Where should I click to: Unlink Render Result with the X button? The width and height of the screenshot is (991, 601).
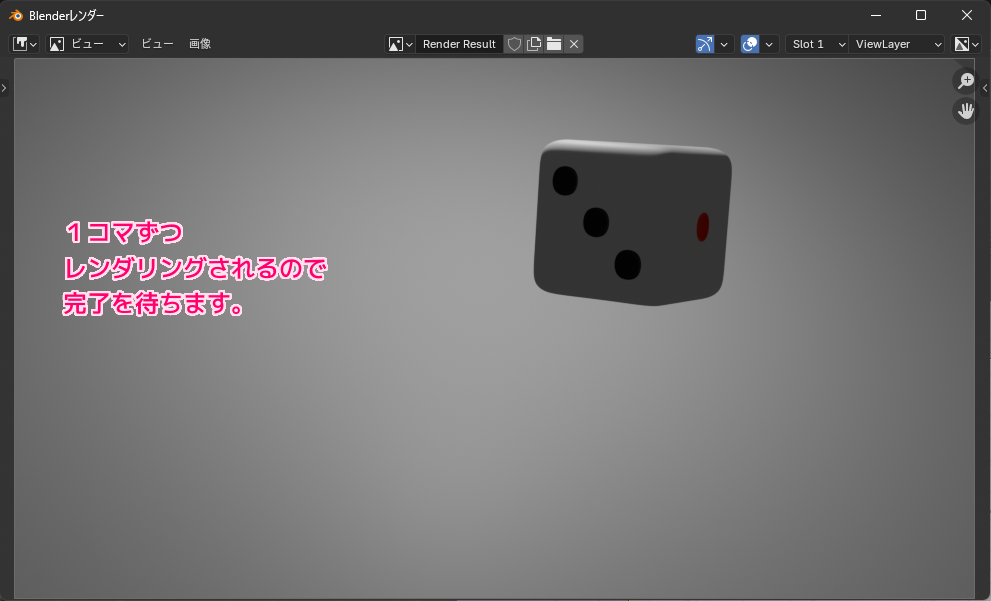click(x=573, y=43)
